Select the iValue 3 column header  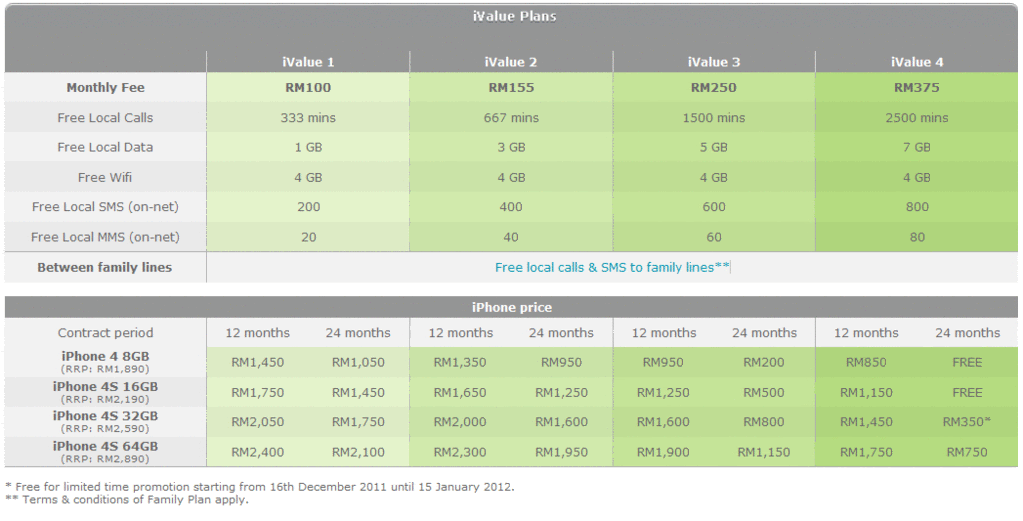714,62
